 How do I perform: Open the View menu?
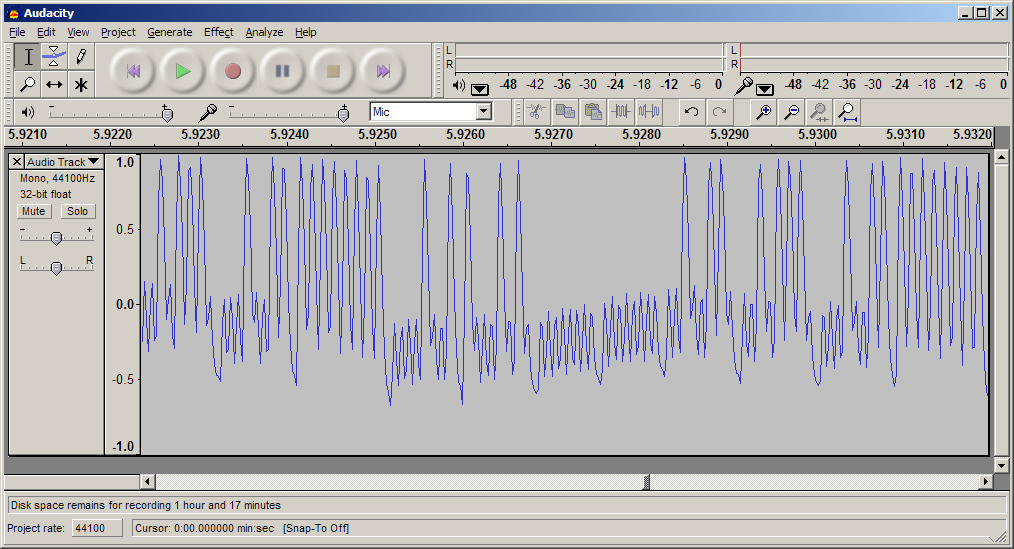78,32
